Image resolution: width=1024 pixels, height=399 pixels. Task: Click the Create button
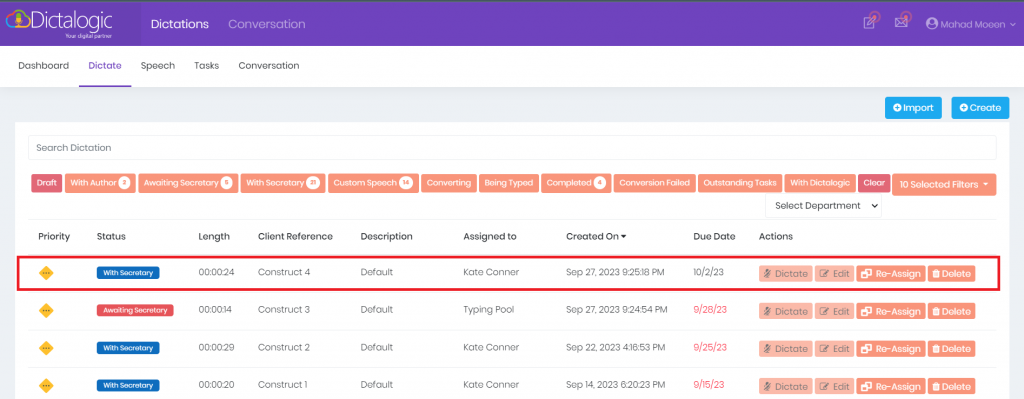[980, 108]
